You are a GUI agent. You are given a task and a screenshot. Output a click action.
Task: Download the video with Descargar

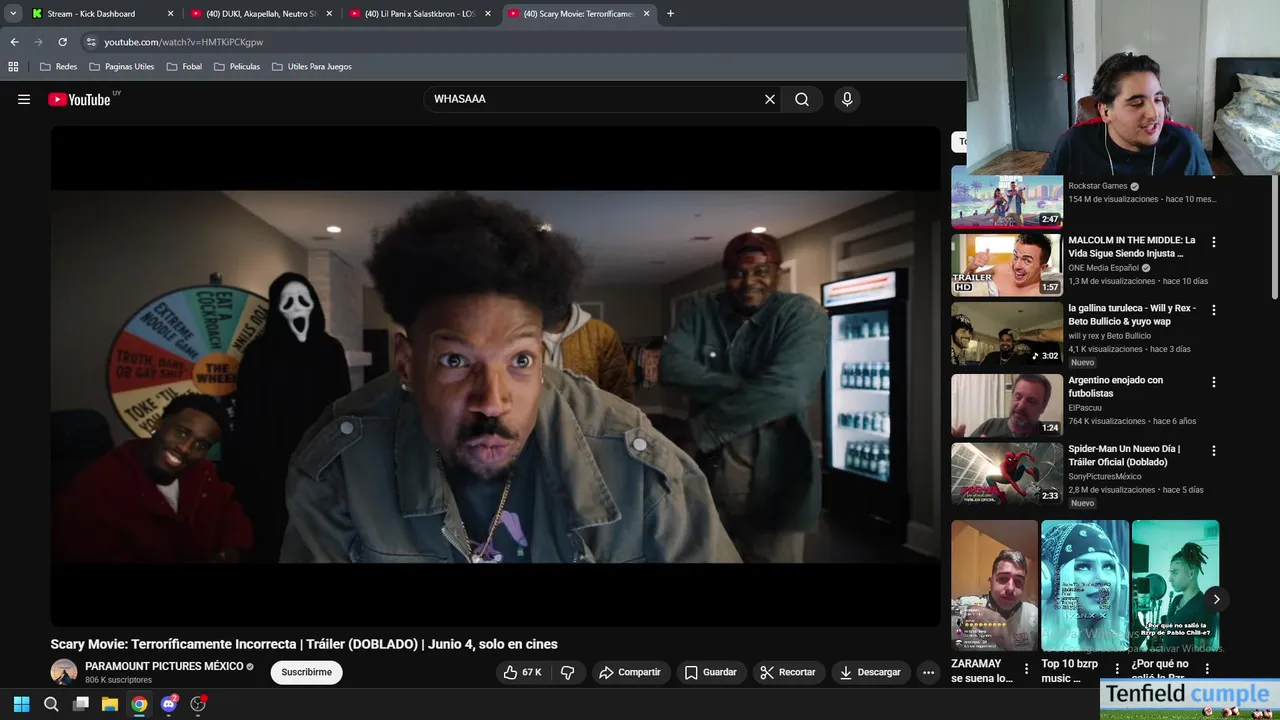(870, 672)
